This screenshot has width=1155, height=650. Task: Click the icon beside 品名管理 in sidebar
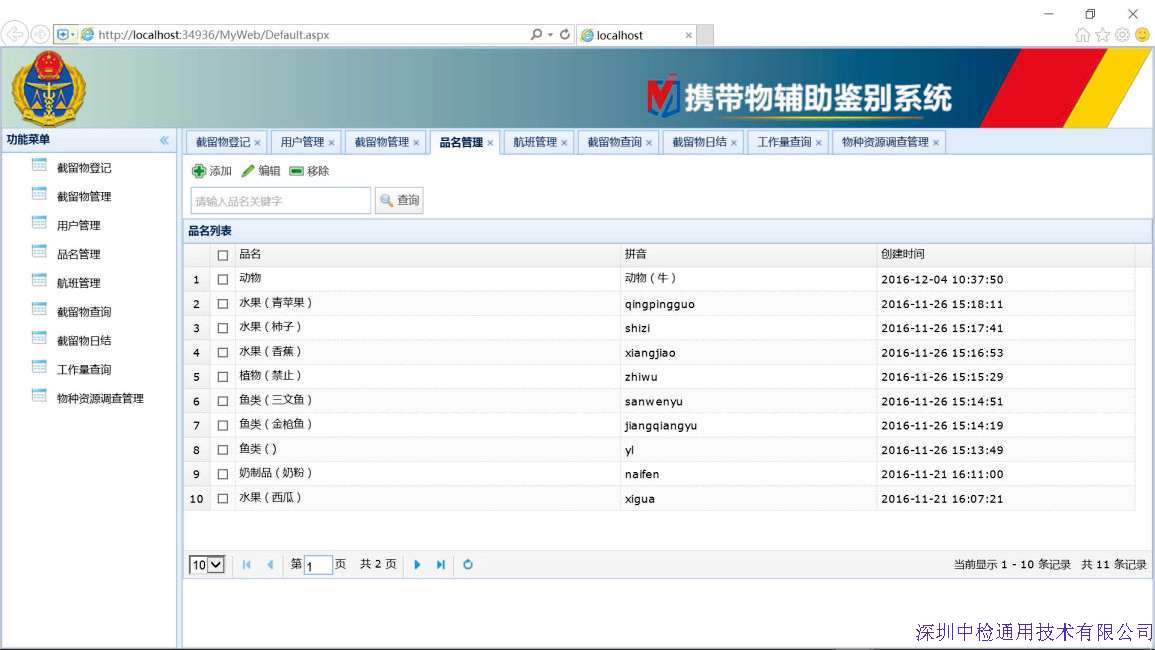(x=39, y=252)
